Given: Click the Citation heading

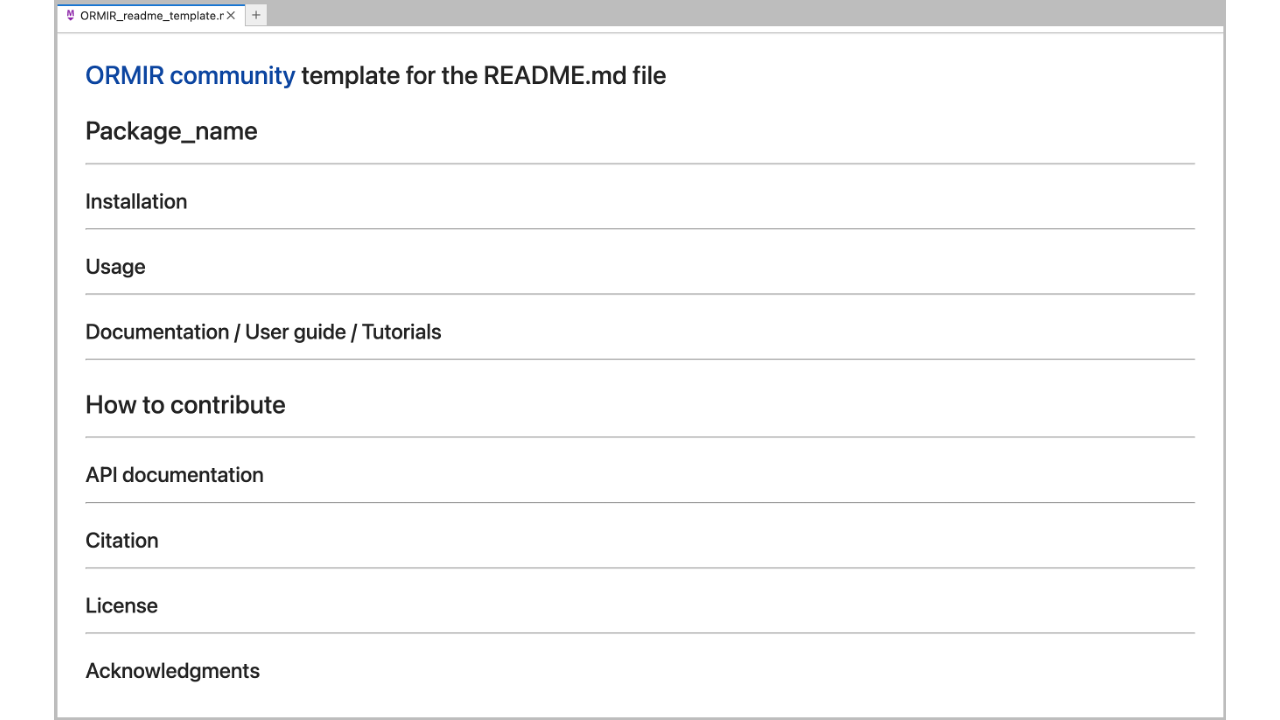Looking at the screenshot, I should (x=122, y=540).
